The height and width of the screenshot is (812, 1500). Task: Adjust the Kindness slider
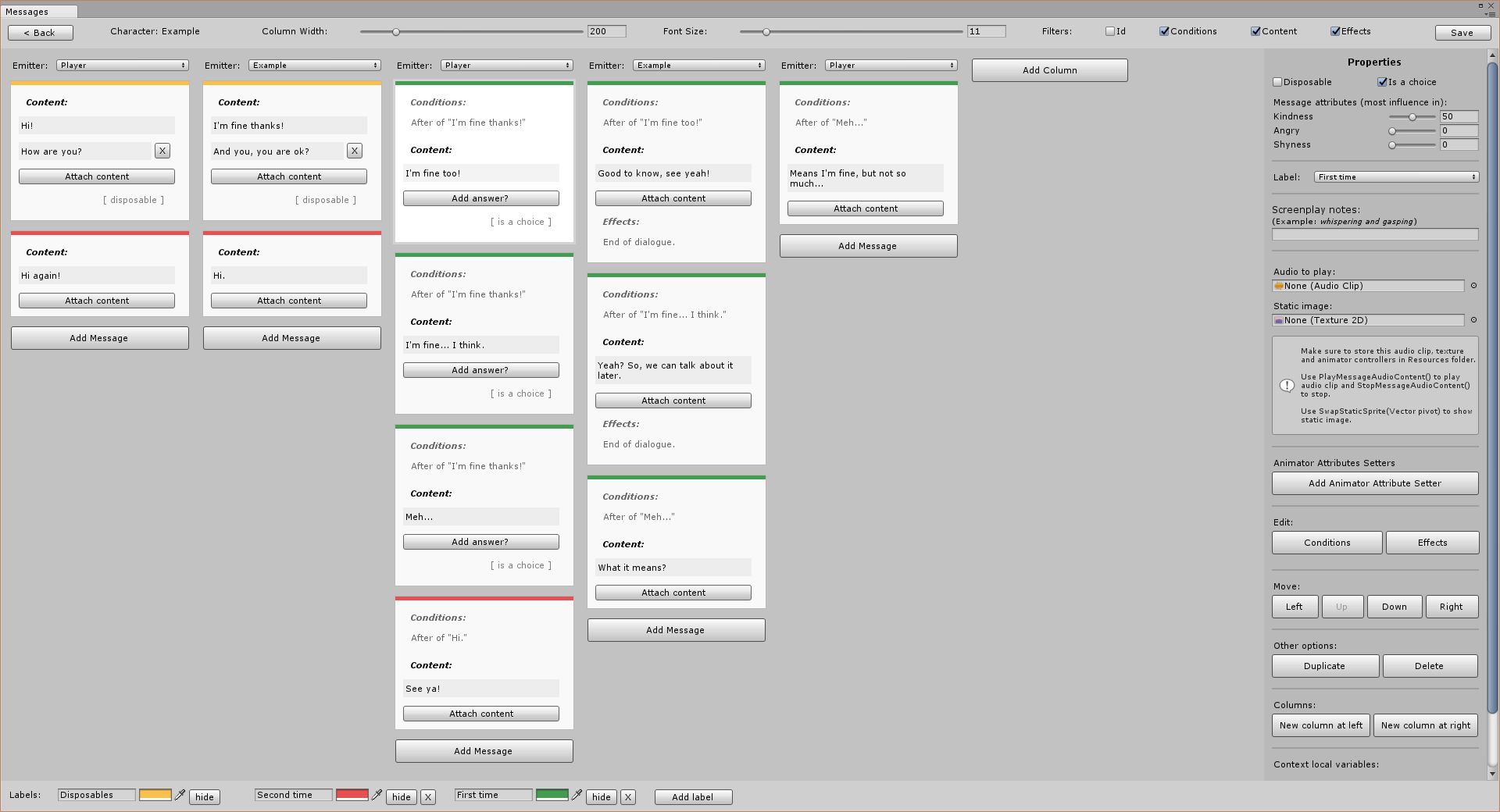tap(1411, 117)
